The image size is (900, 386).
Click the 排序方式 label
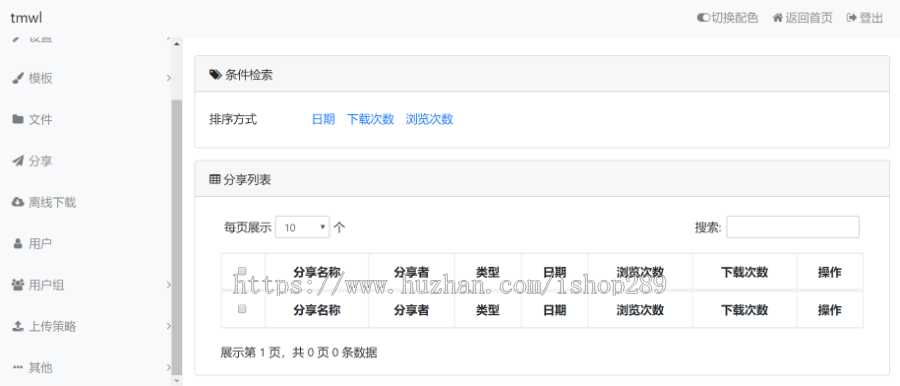[233, 119]
